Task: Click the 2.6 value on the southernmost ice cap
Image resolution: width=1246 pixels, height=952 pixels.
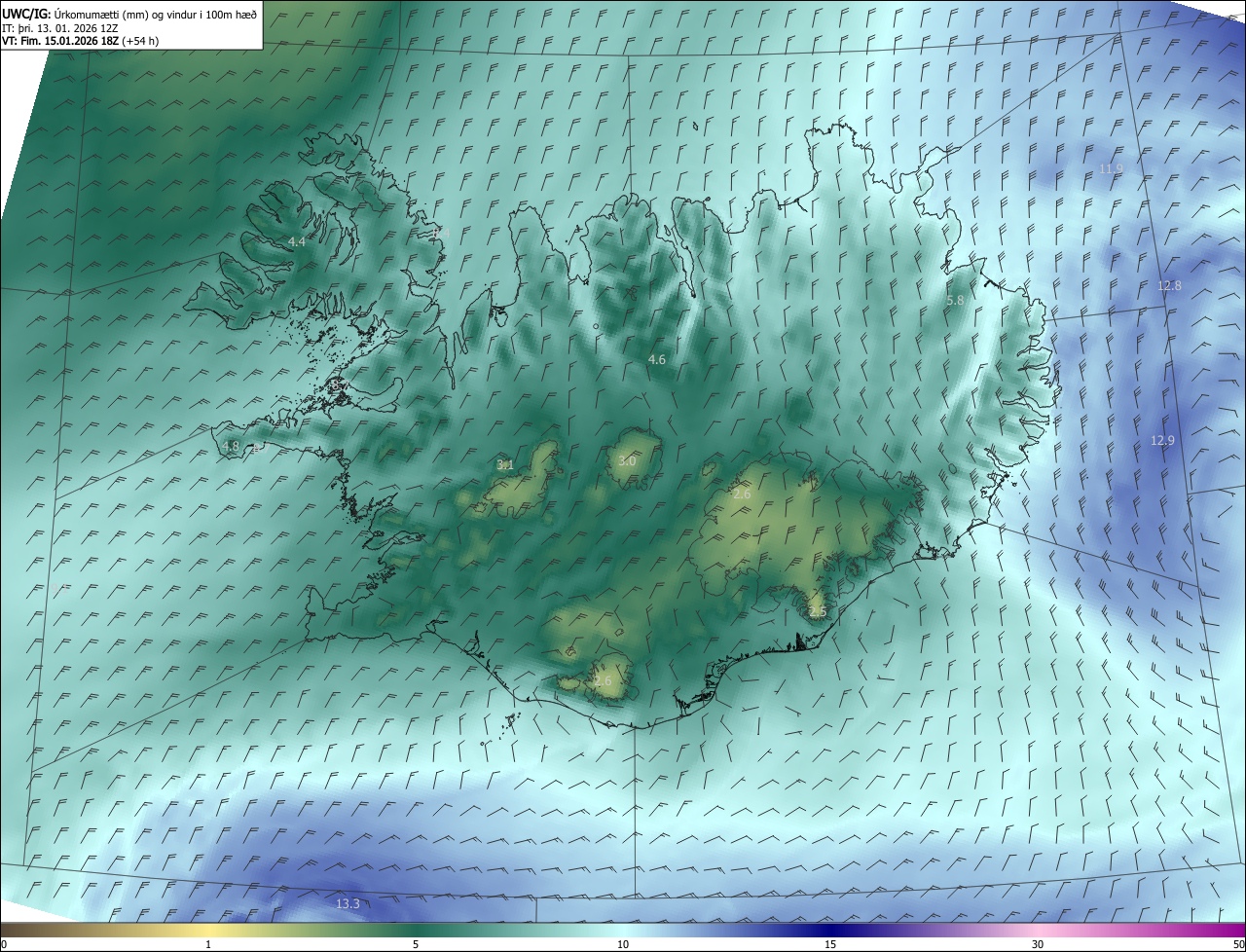Action: [604, 681]
